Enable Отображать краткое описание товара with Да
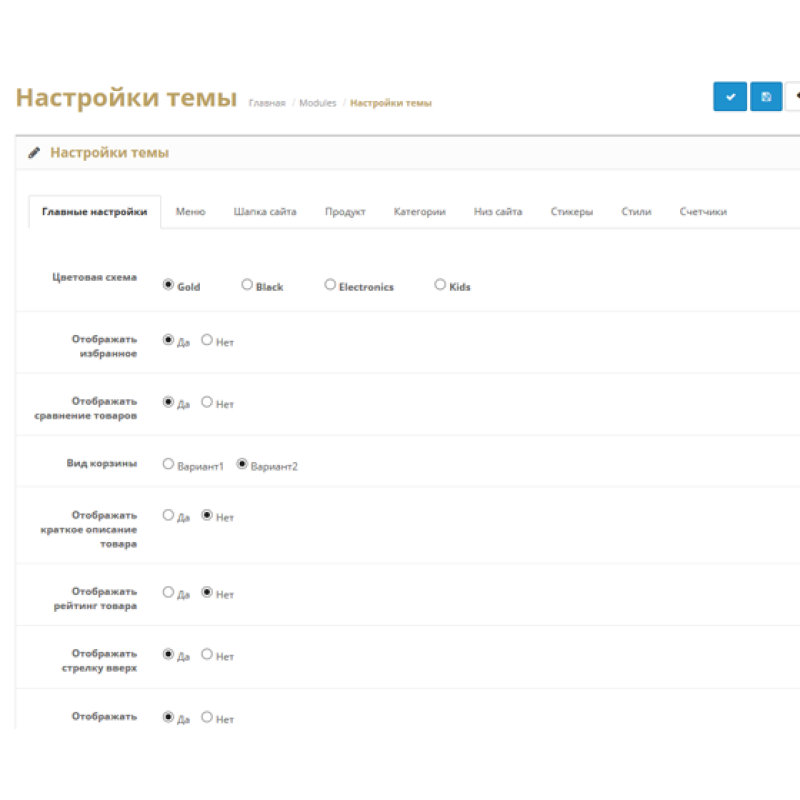 pos(168,515)
